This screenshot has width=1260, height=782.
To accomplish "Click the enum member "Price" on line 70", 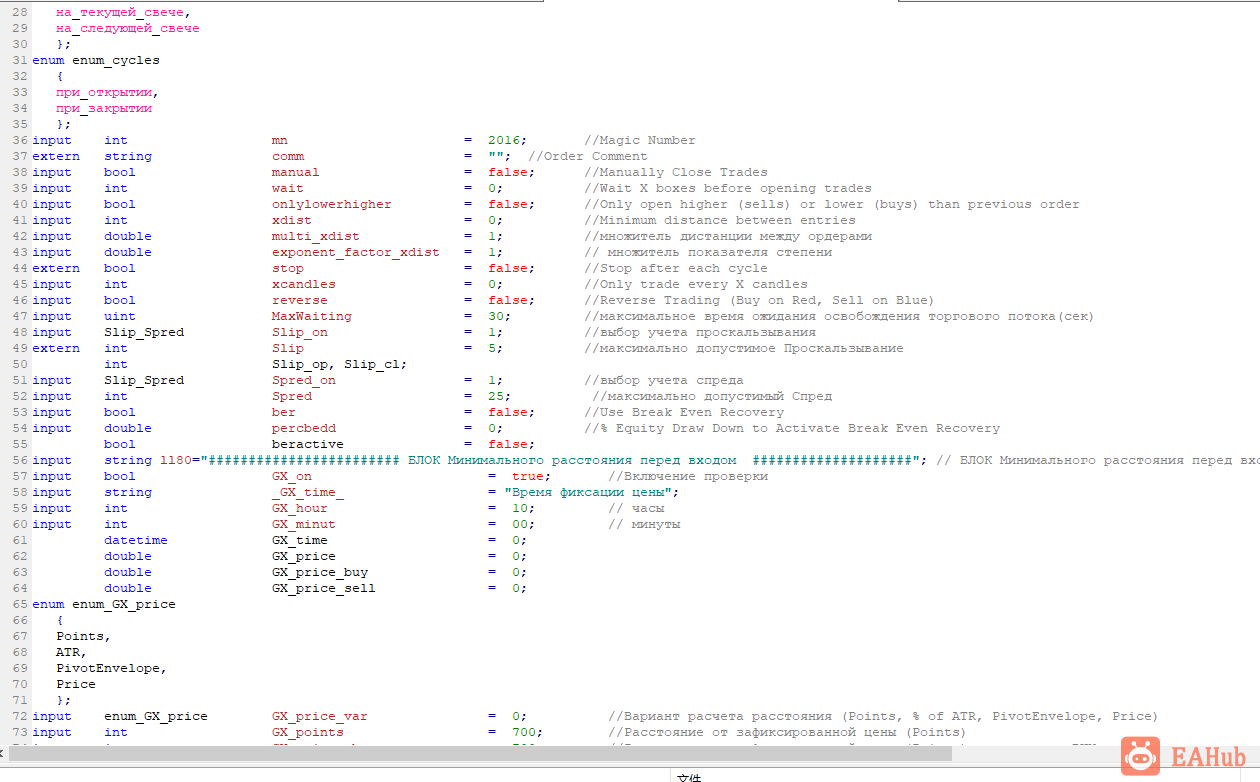I will [76, 684].
